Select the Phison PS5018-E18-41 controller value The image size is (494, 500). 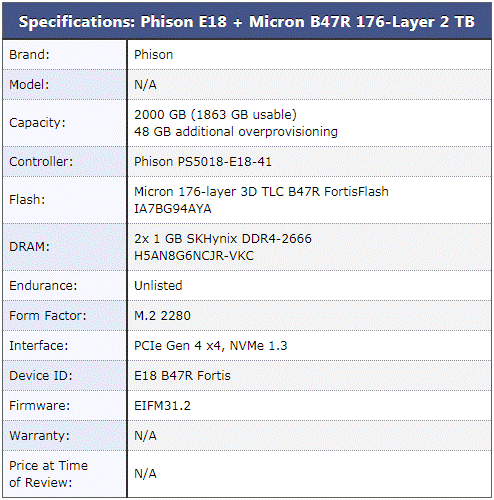tap(203, 162)
